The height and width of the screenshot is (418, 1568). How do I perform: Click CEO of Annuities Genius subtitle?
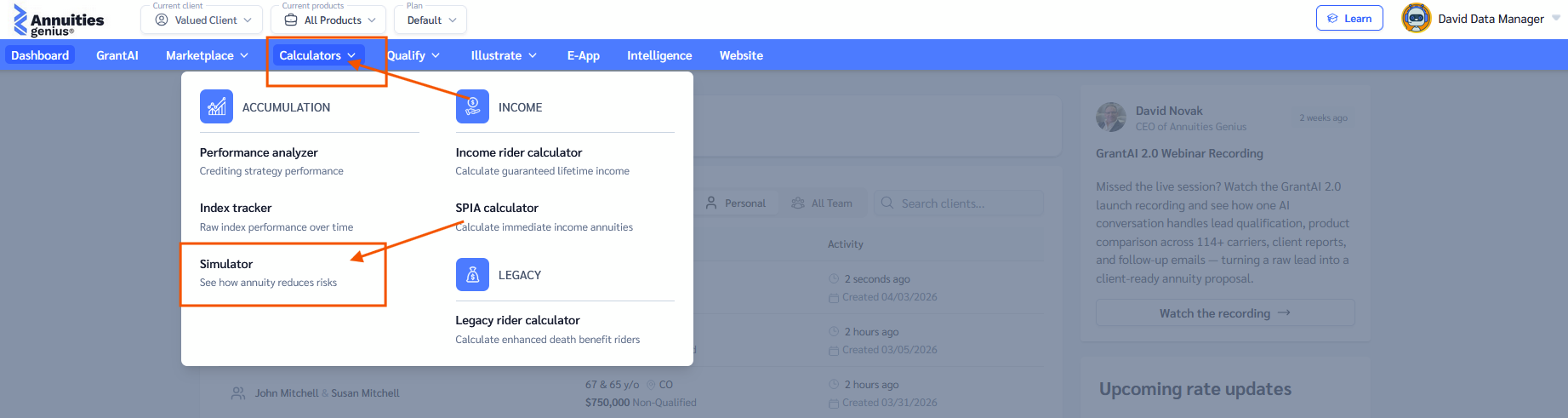[x=1191, y=127]
